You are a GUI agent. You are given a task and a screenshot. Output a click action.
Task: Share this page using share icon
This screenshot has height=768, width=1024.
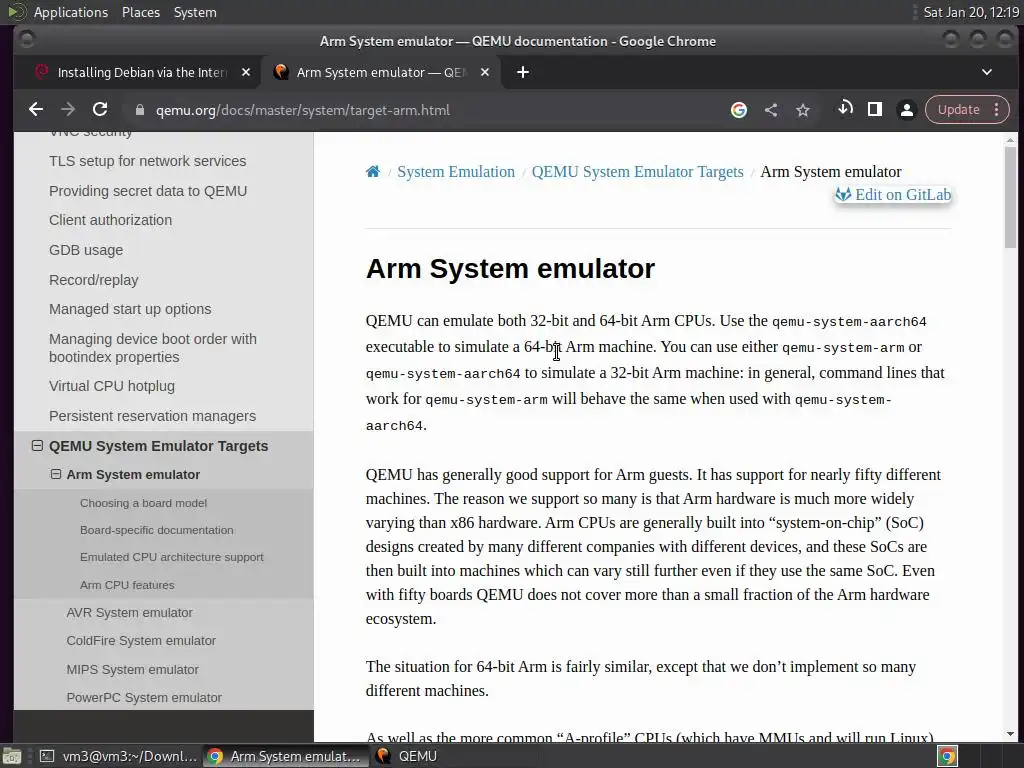(771, 110)
